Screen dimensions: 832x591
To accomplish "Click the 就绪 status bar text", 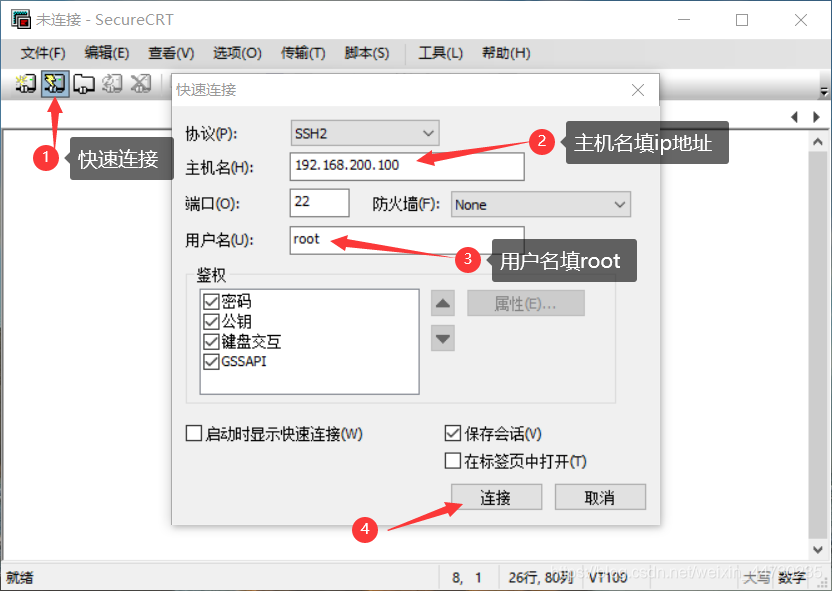I will (20, 578).
